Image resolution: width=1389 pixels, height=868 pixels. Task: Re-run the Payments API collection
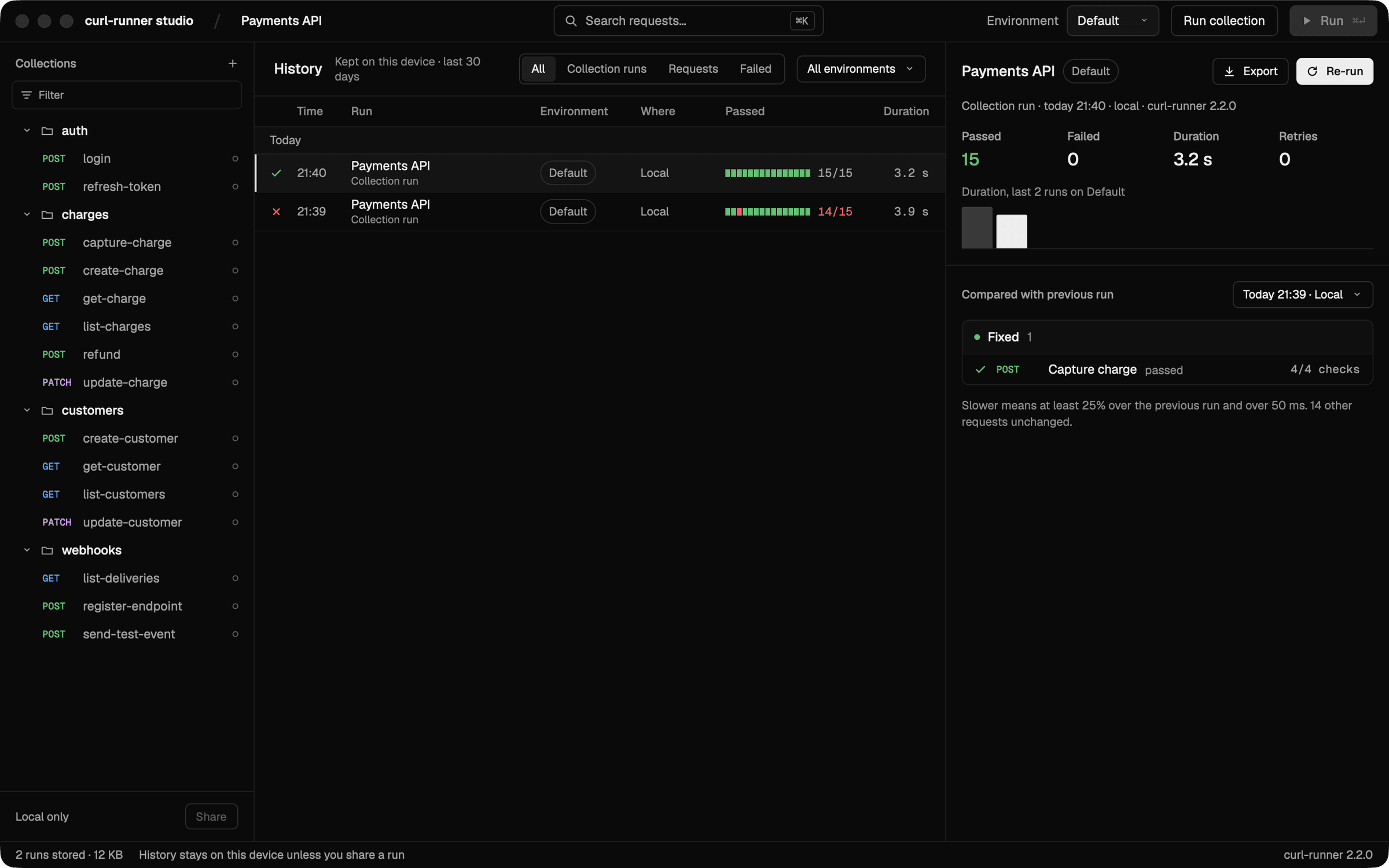click(x=1335, y=71)
